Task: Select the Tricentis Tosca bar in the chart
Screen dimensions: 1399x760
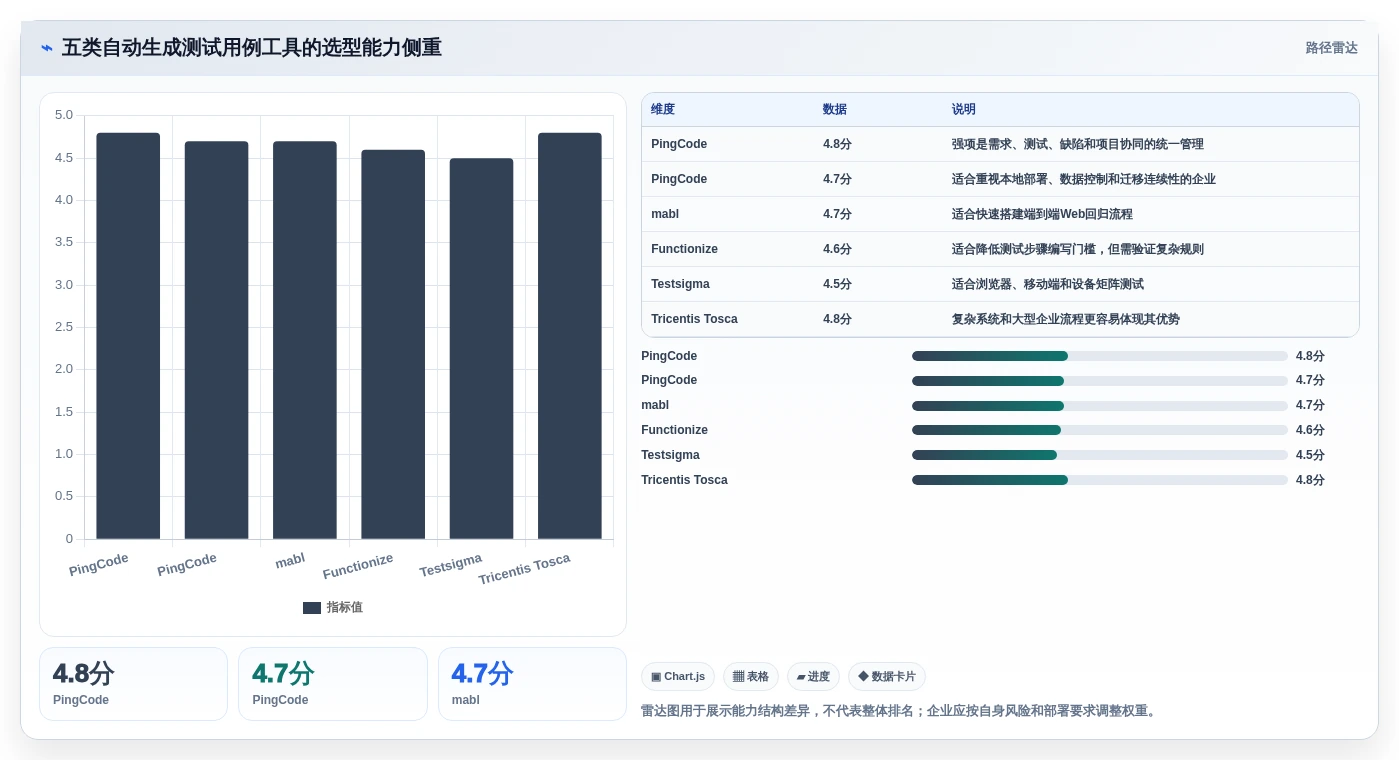Action: [570, 336]
